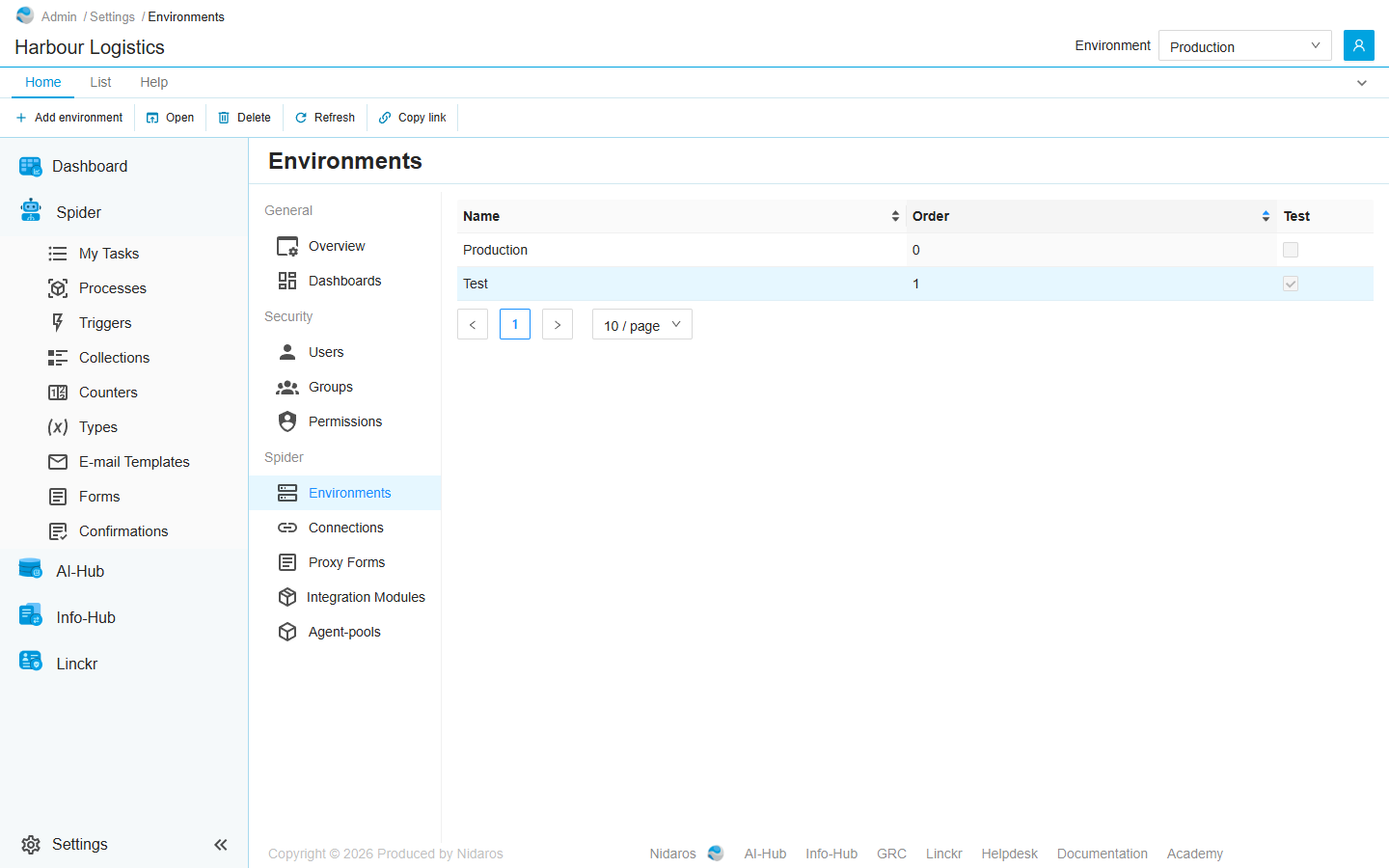Click the Spider robot icon
The width and height of the screenshot is (1389, 868).
coord(31,210)
